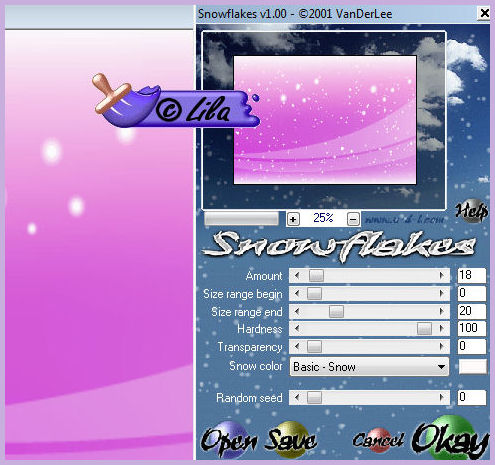Click the Hardness slider handle
Screen dimensions: 495x465
424,329
